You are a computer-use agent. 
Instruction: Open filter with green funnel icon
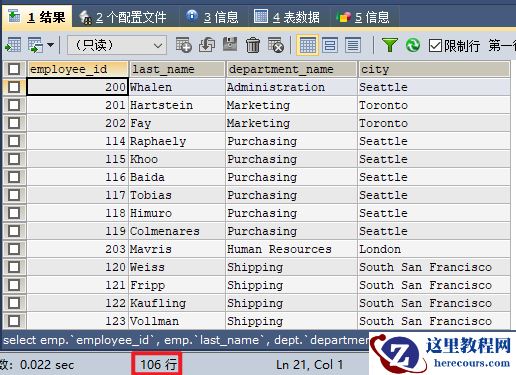point(390,45)
